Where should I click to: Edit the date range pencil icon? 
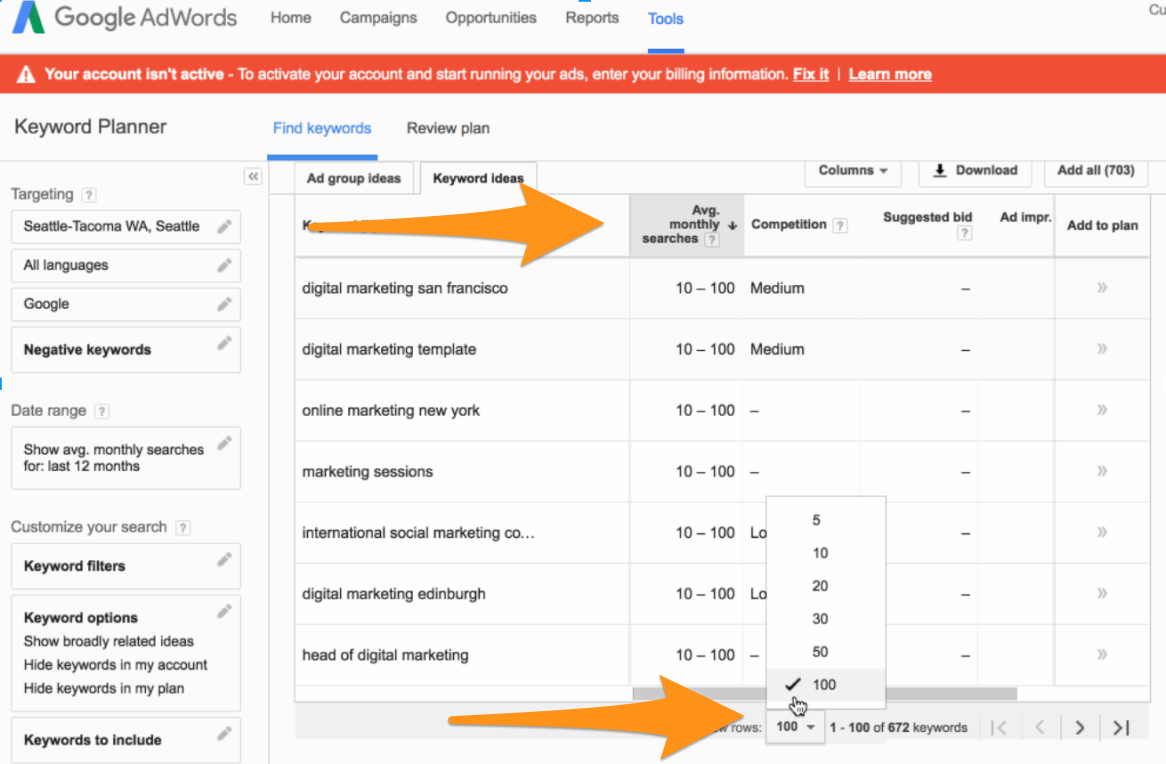click(x=224, y=444)
